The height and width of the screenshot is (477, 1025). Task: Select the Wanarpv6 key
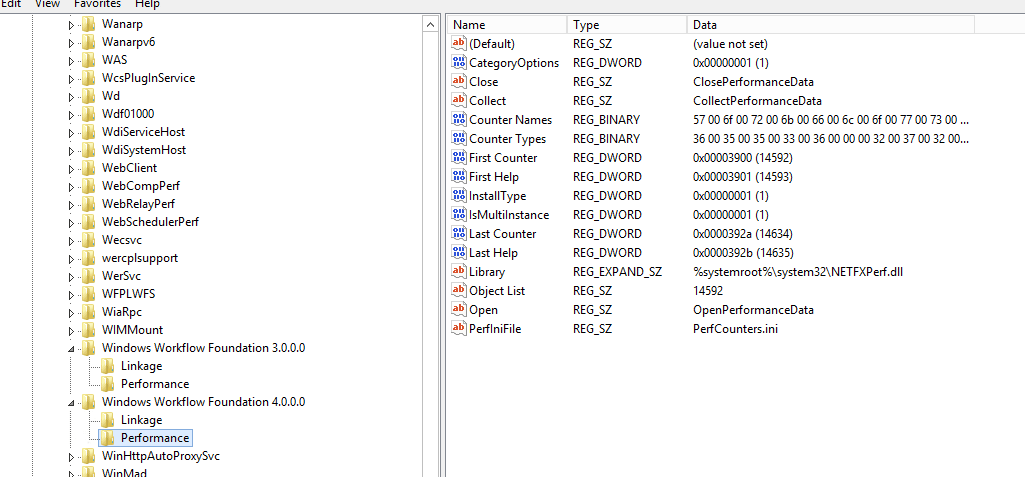(x=129, y=42)
